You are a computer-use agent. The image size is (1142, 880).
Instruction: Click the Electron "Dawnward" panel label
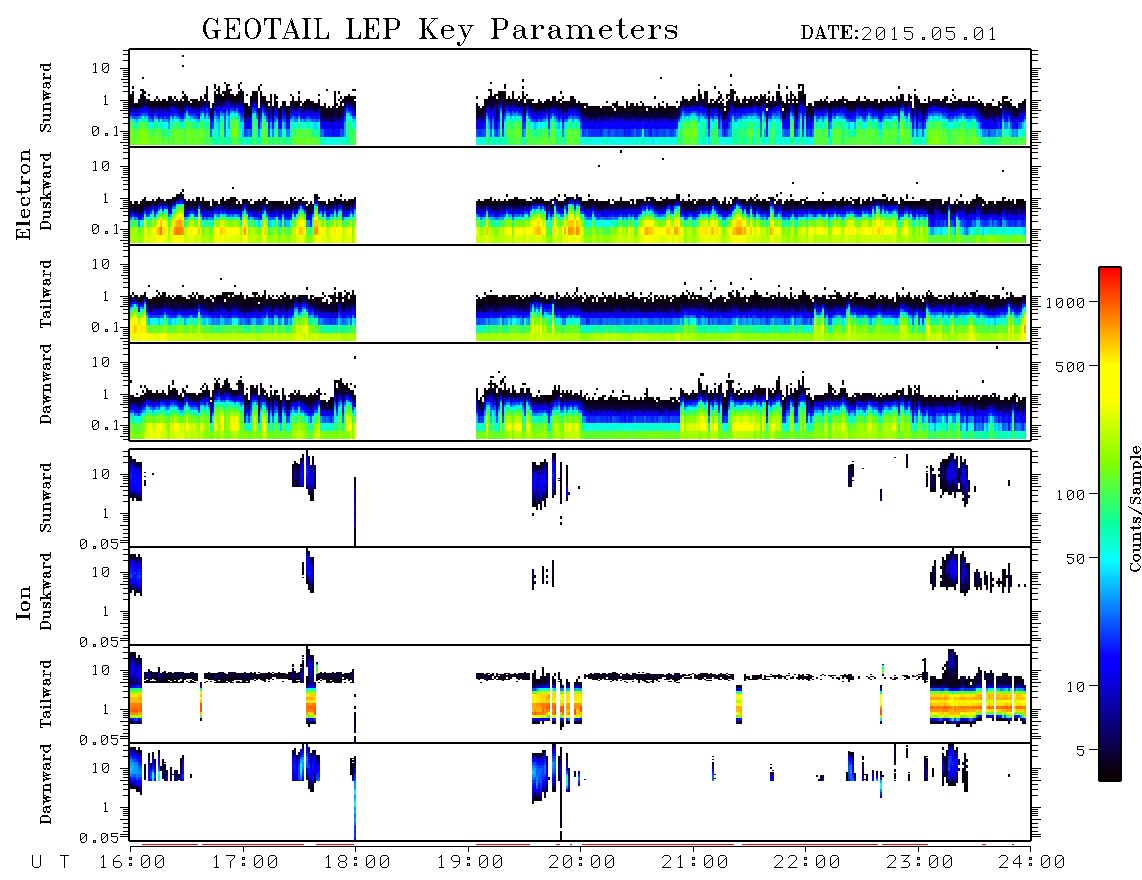(46, 384)
